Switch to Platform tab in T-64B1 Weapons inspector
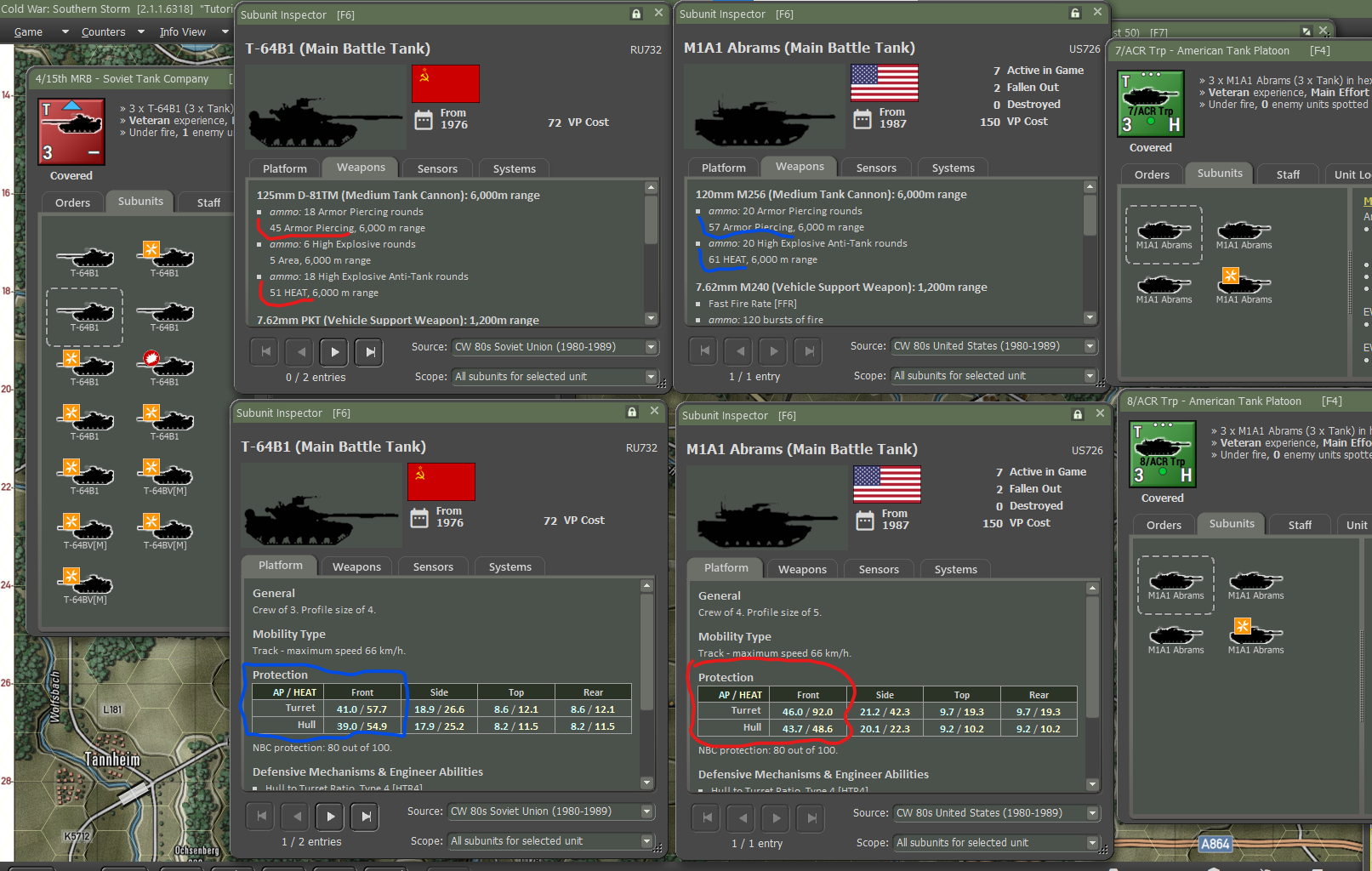The height and width of the screenshot is (871, 1372). tap(285, 168)
